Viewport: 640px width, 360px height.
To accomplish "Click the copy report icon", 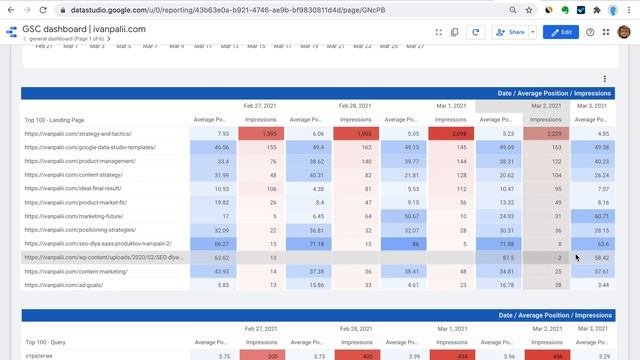I will point(454,32).
